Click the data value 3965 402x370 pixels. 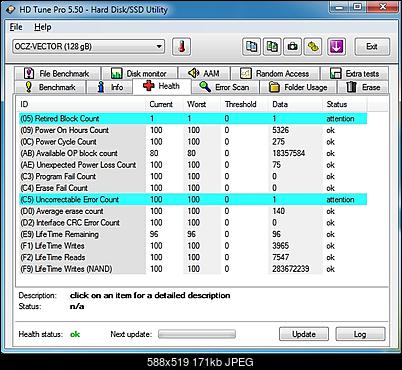(x=280, y=246)
